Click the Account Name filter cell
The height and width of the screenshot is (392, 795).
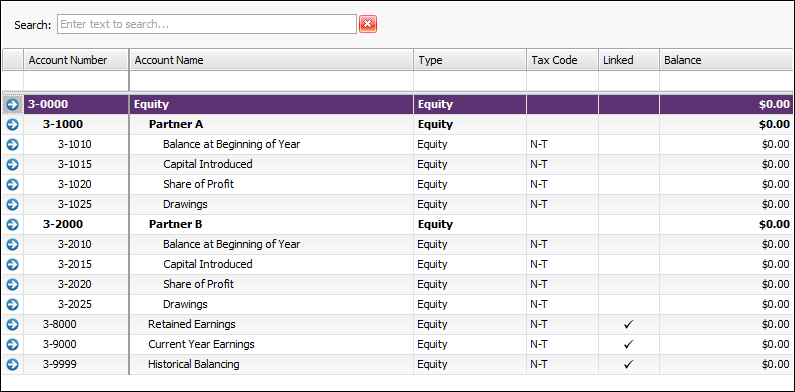271,81
